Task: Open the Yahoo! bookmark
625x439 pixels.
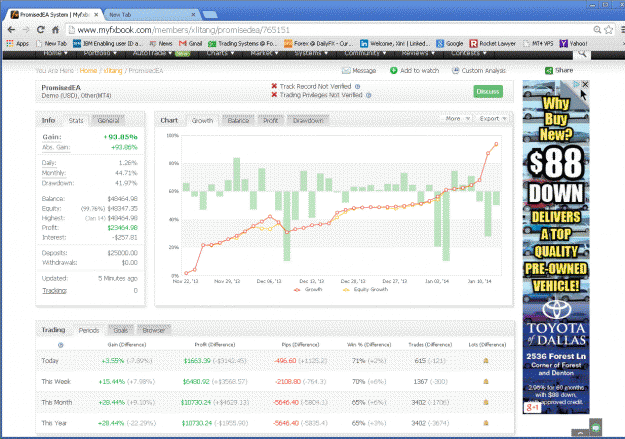Action: coord(573,43)
